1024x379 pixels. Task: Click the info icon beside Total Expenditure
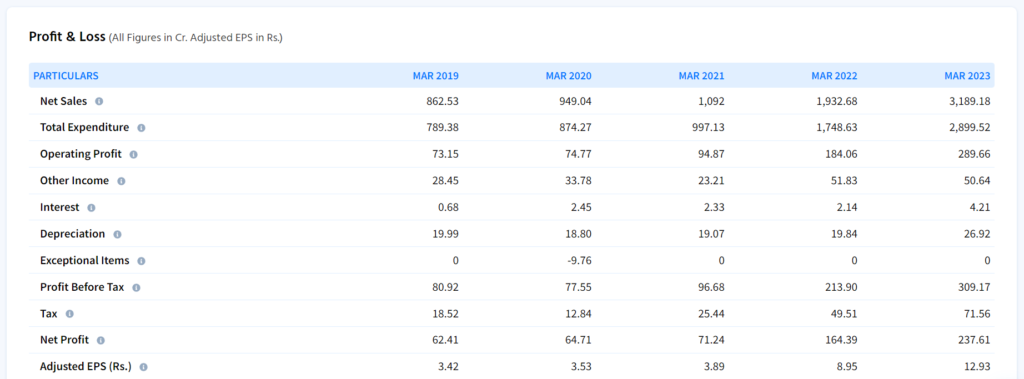[x=141, y=128]
